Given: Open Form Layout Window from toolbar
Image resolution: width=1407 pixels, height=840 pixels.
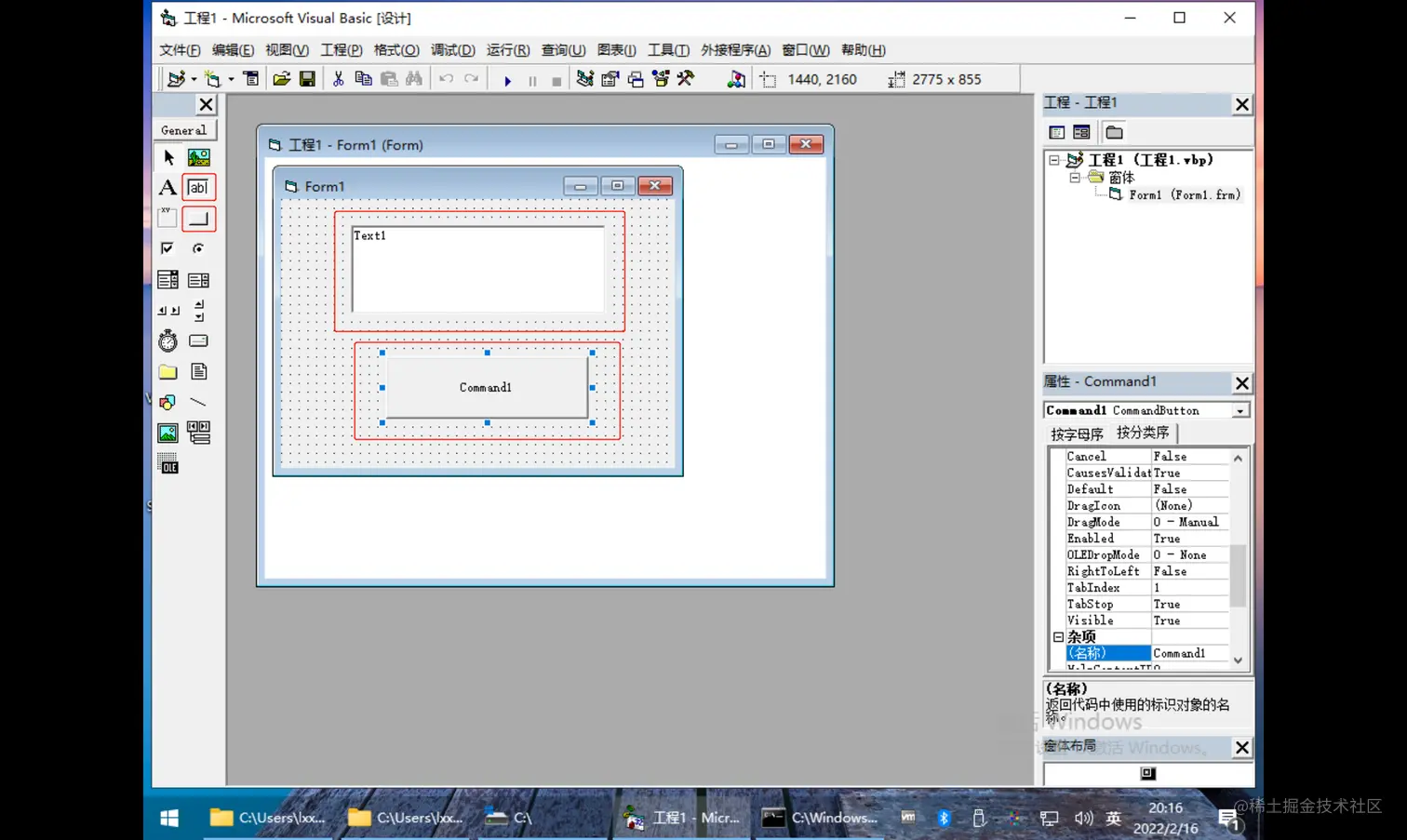Looking at the screenshot, I should (x=636, y=79).
